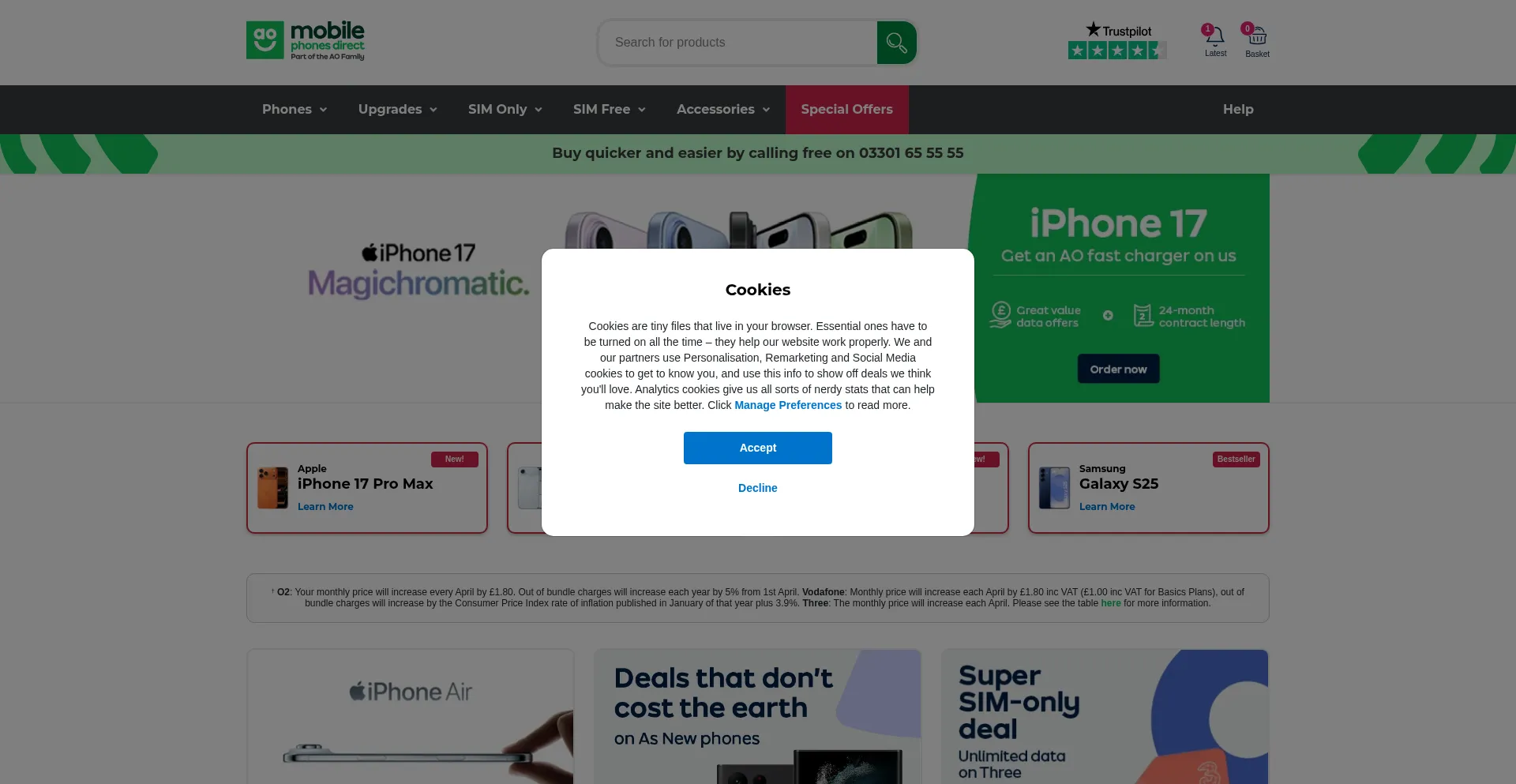Open the Accessories dropdown menu
Viewport: 1516px width, 784px height.
(722, 110)
